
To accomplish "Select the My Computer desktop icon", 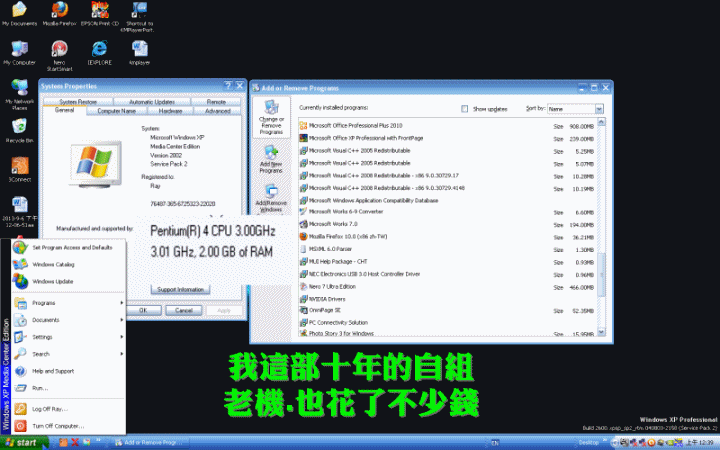I will (19, 53).
